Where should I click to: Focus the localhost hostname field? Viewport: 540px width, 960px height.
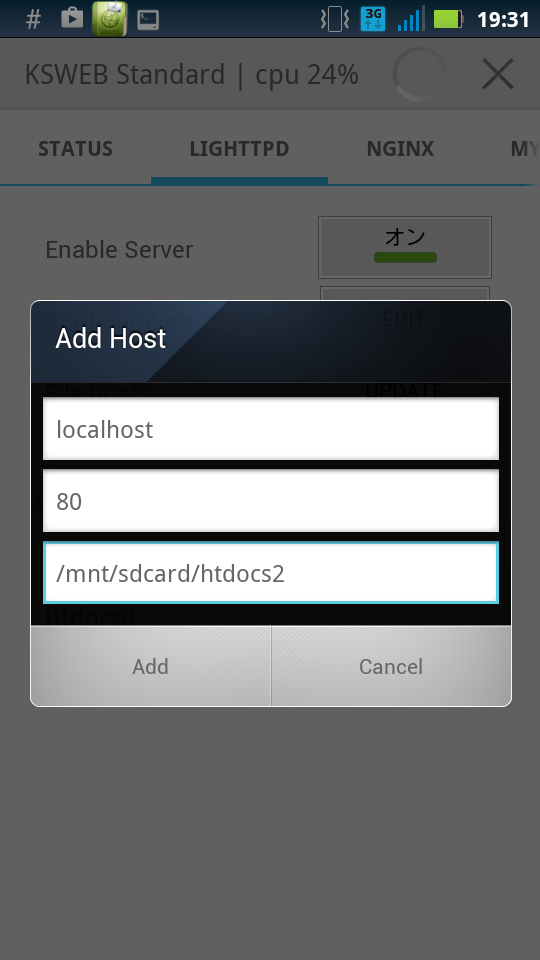pyautogui.click(x=271, y=429)
